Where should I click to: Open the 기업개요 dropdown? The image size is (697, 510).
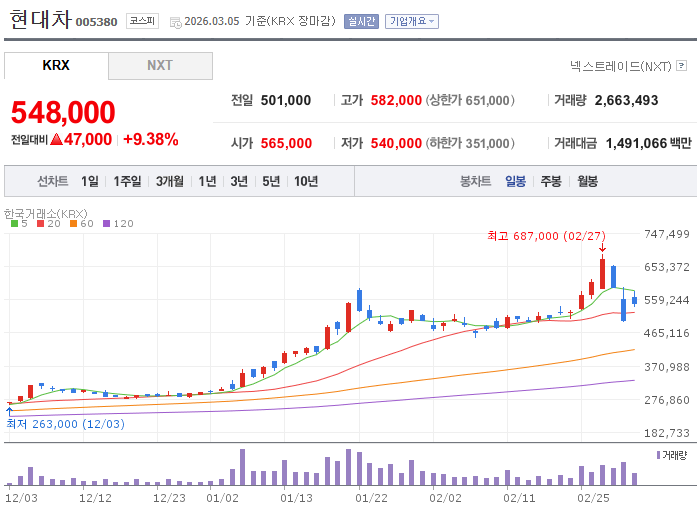click(412, 21)
